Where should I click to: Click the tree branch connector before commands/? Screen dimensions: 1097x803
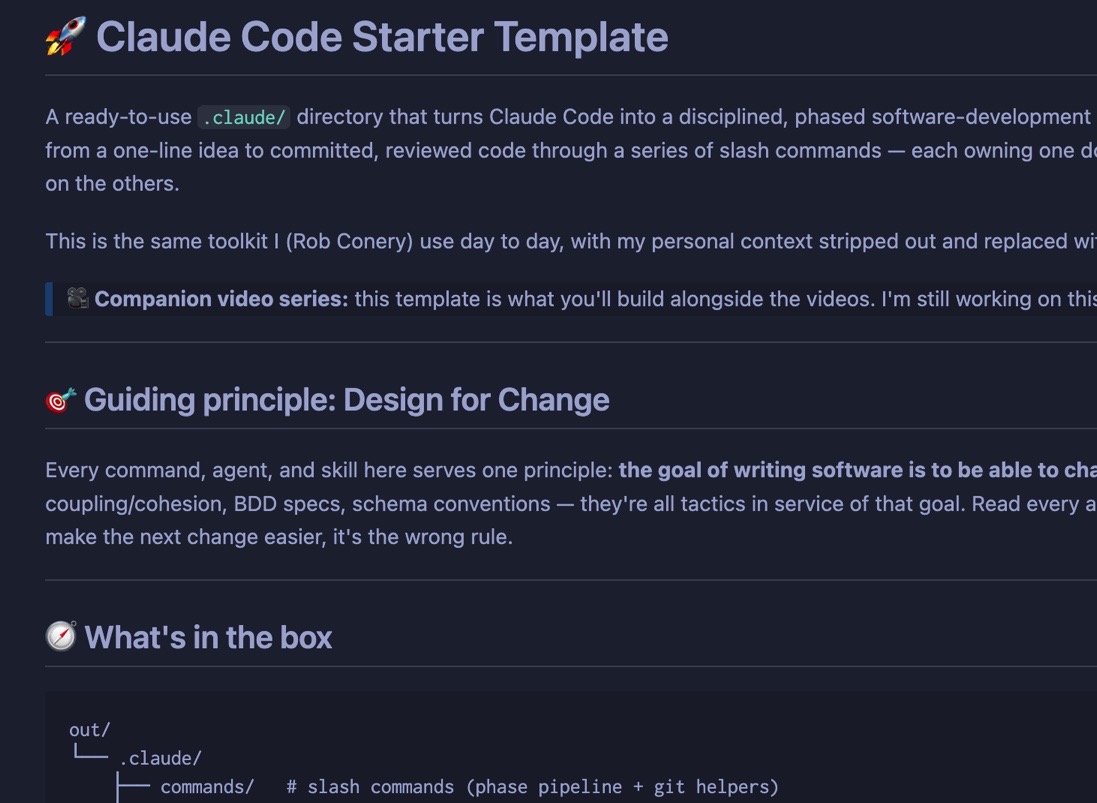[x=133, y=787]
